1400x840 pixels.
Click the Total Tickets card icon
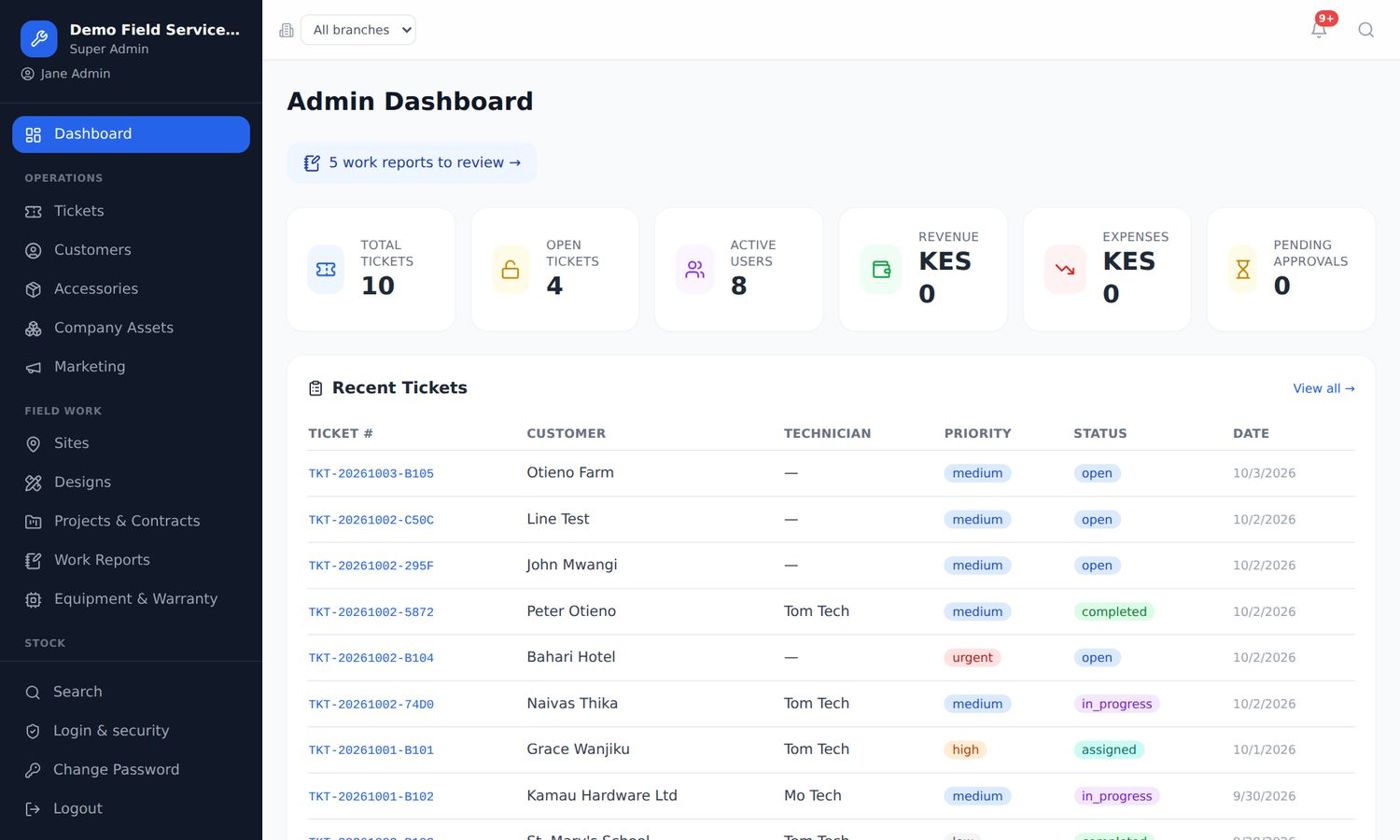pos(326,269)
